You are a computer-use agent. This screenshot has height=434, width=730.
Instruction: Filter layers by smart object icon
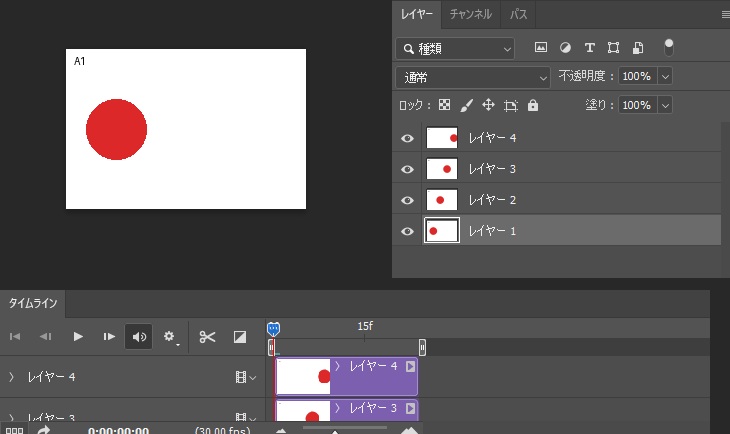coord(638,47)
